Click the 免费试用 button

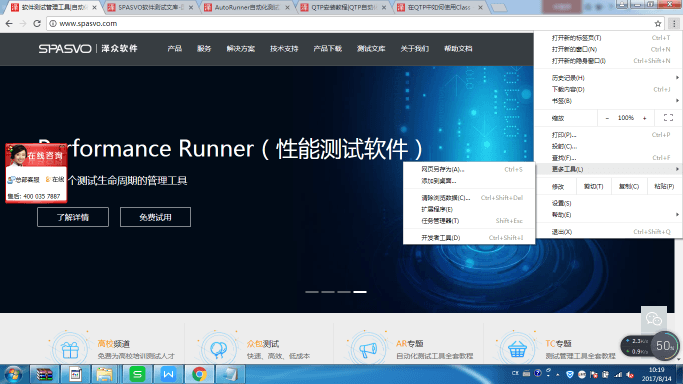(156, 217)
